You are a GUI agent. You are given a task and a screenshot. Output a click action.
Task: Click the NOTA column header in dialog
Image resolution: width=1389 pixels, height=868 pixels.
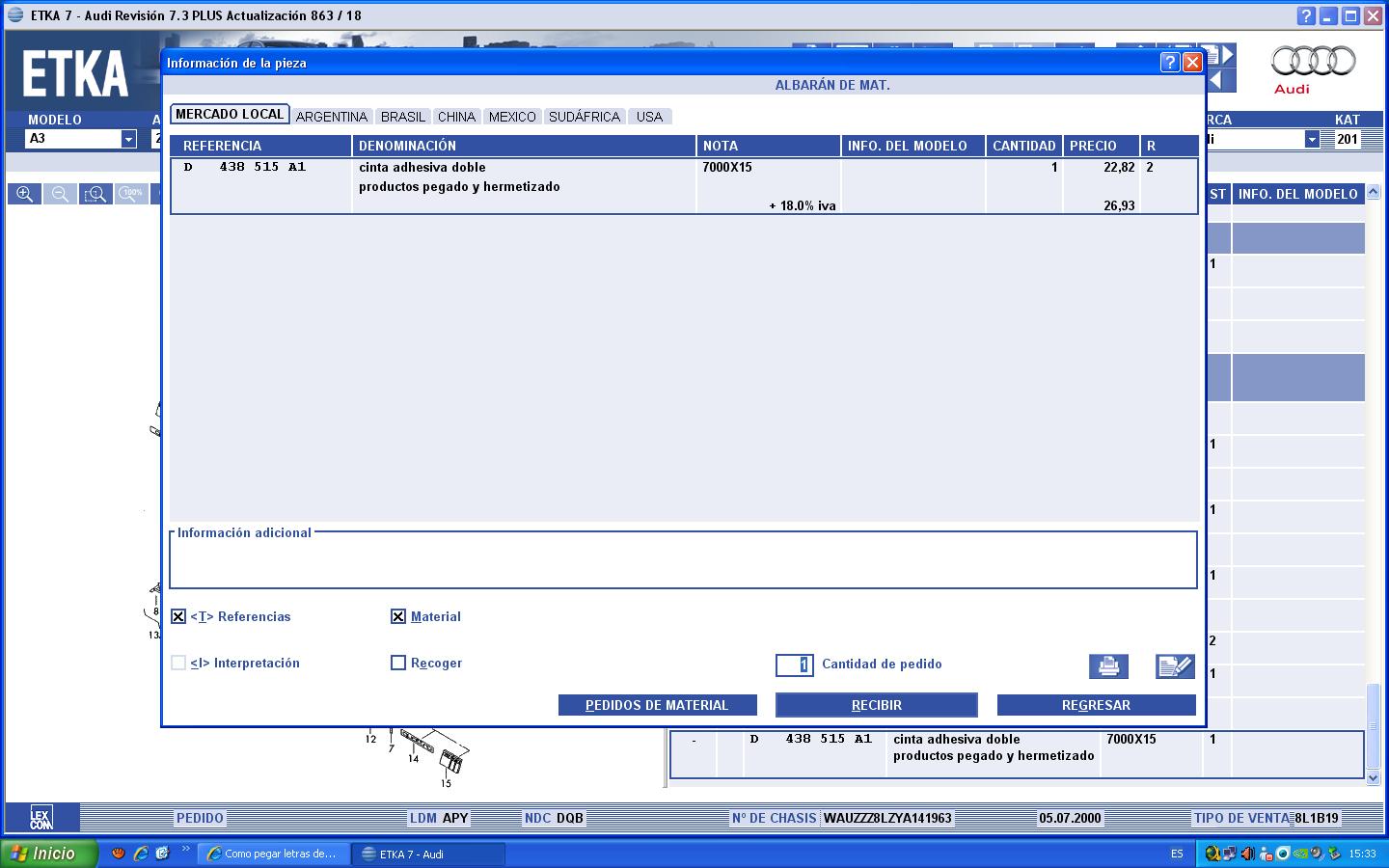click(x=769, y=146)
